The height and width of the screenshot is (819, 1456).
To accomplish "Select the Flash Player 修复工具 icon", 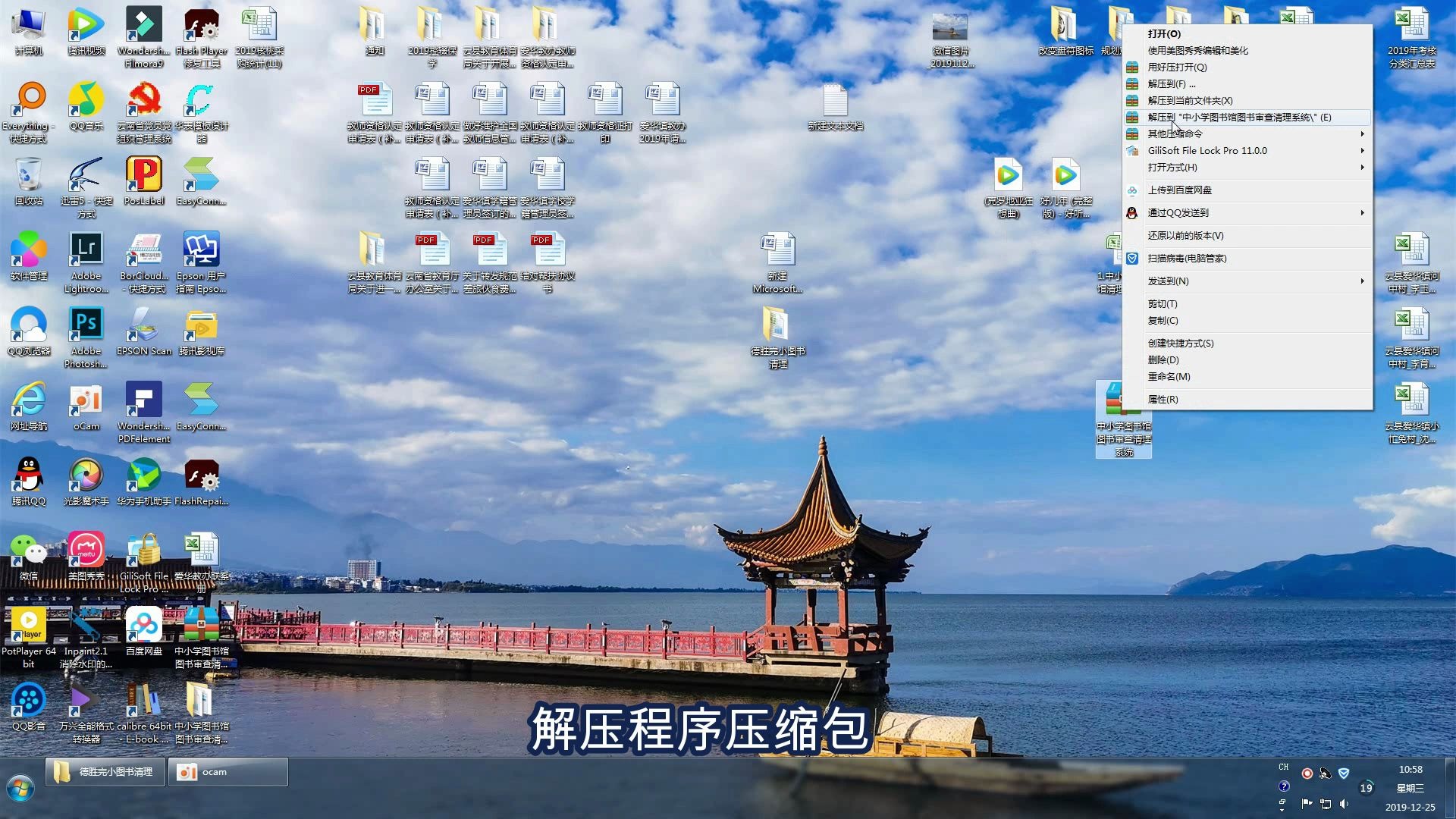I will coord(202,39).
